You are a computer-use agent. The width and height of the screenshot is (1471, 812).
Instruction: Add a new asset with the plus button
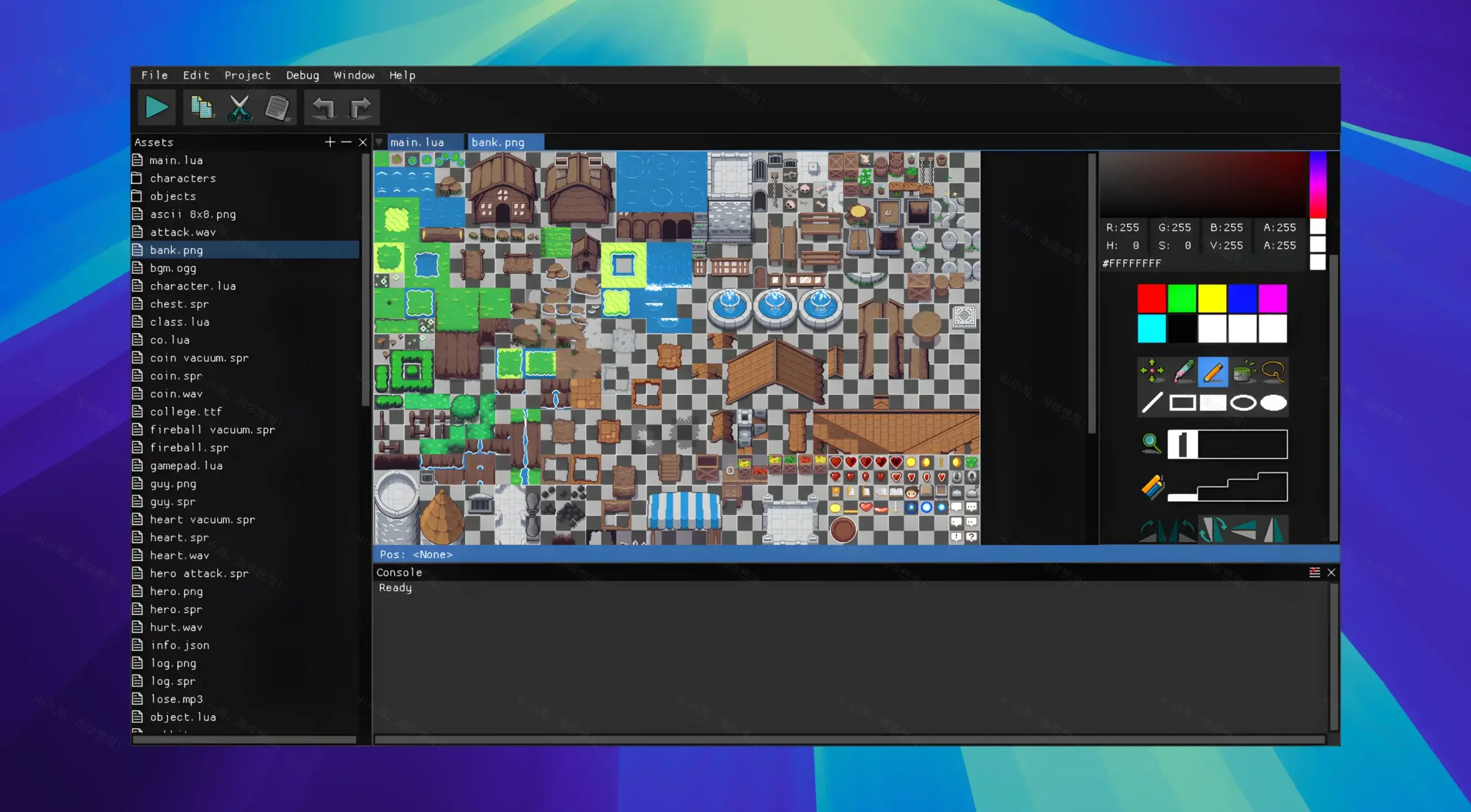pos(330,142)
